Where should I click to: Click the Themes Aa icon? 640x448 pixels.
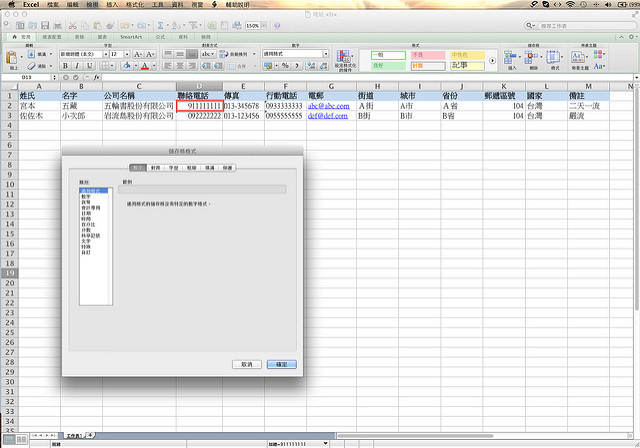click(577, 57)
